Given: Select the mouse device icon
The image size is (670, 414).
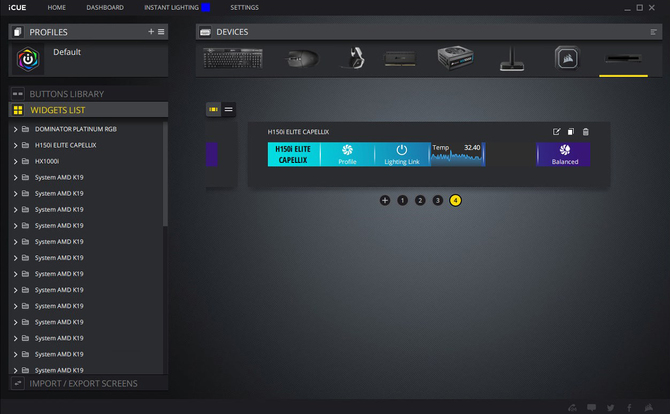Looking at the screenshot, I should click(x=302, y=59).
